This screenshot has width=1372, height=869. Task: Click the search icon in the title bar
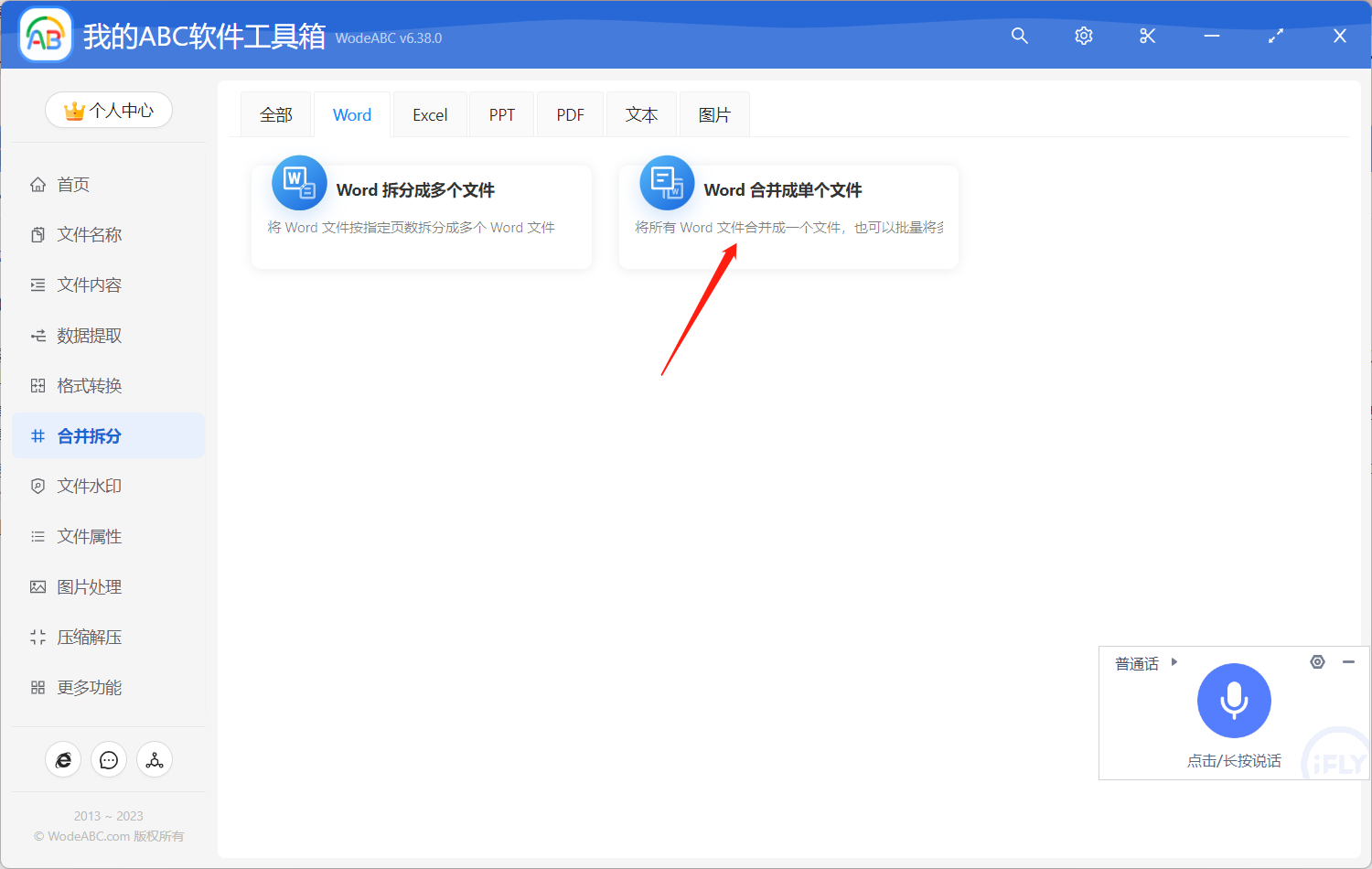click(x=1019, y=36)
